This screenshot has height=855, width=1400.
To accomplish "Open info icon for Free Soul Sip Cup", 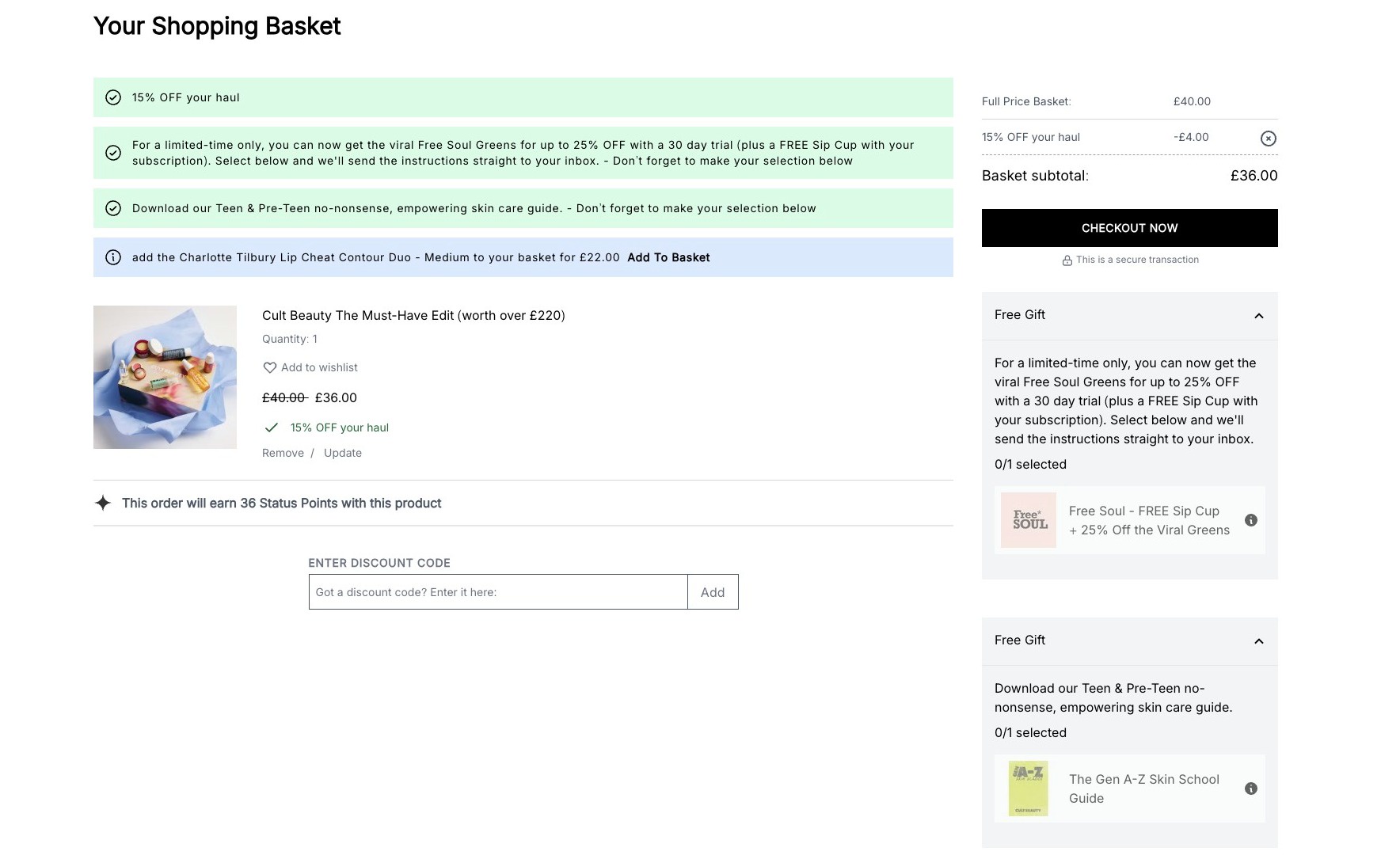I will tap(1251, 520).
